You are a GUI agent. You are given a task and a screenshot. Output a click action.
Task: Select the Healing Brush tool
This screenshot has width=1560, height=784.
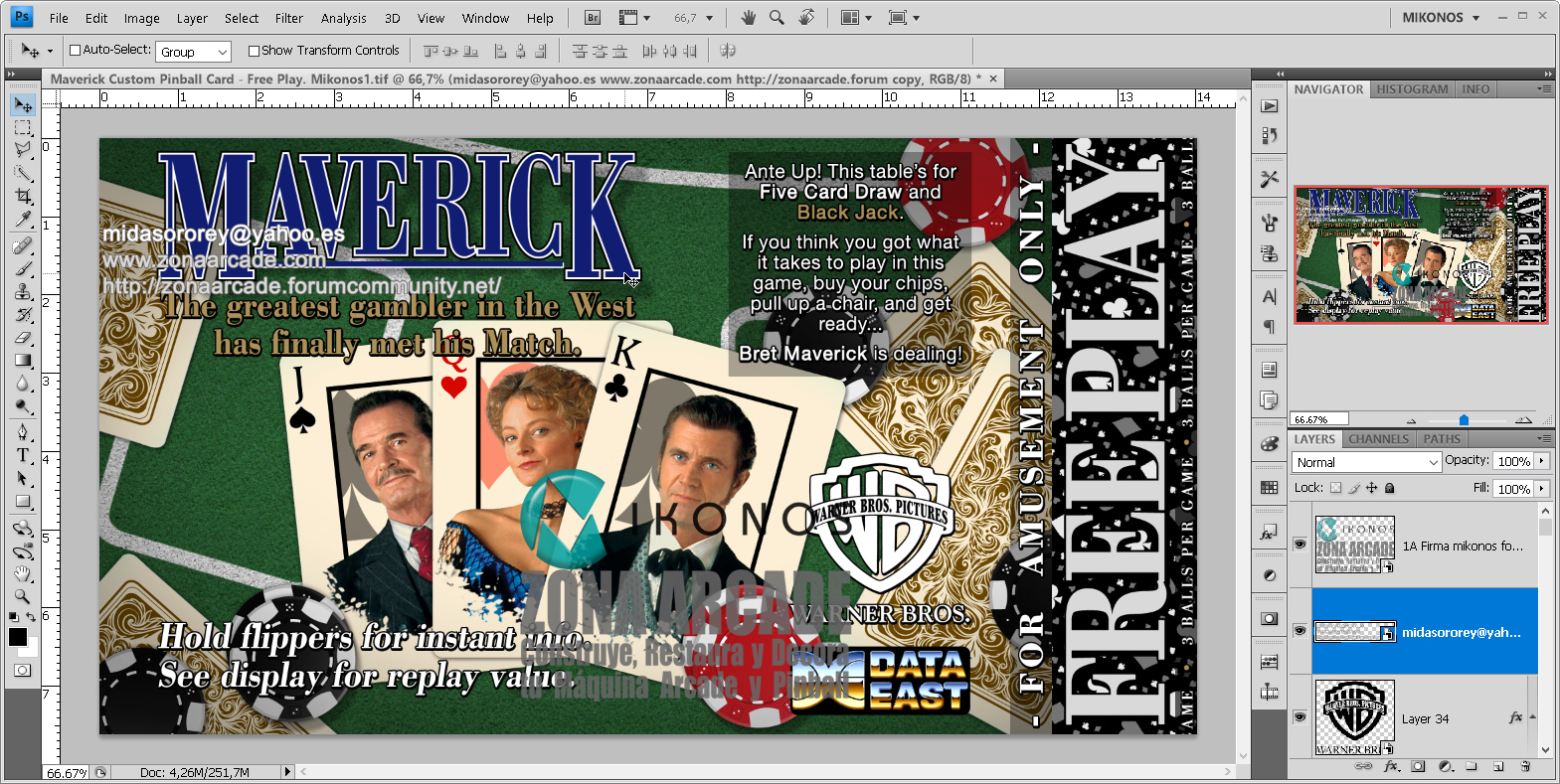click(22, 245)
